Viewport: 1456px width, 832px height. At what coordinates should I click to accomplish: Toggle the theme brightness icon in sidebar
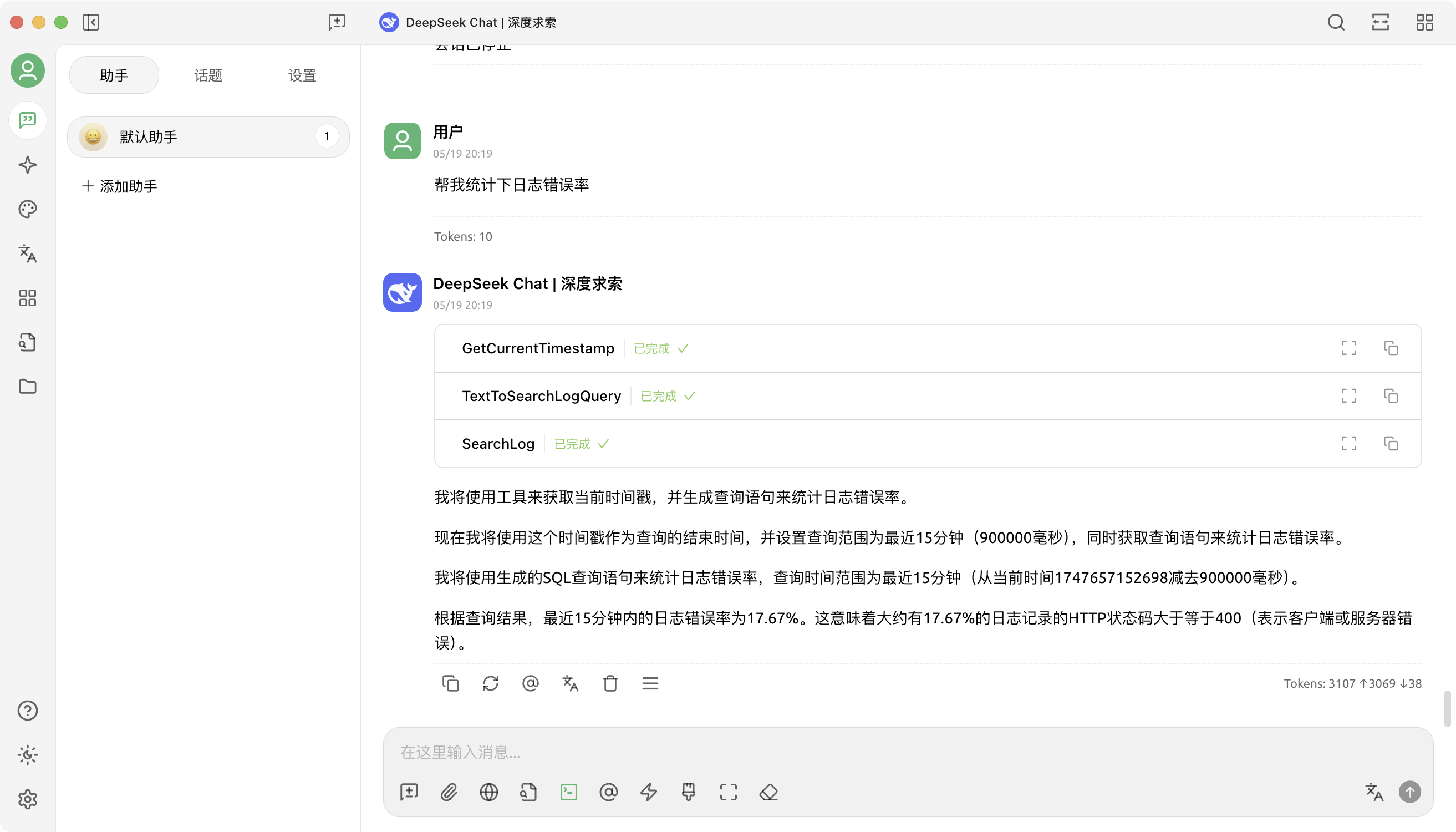click(27, 755)
